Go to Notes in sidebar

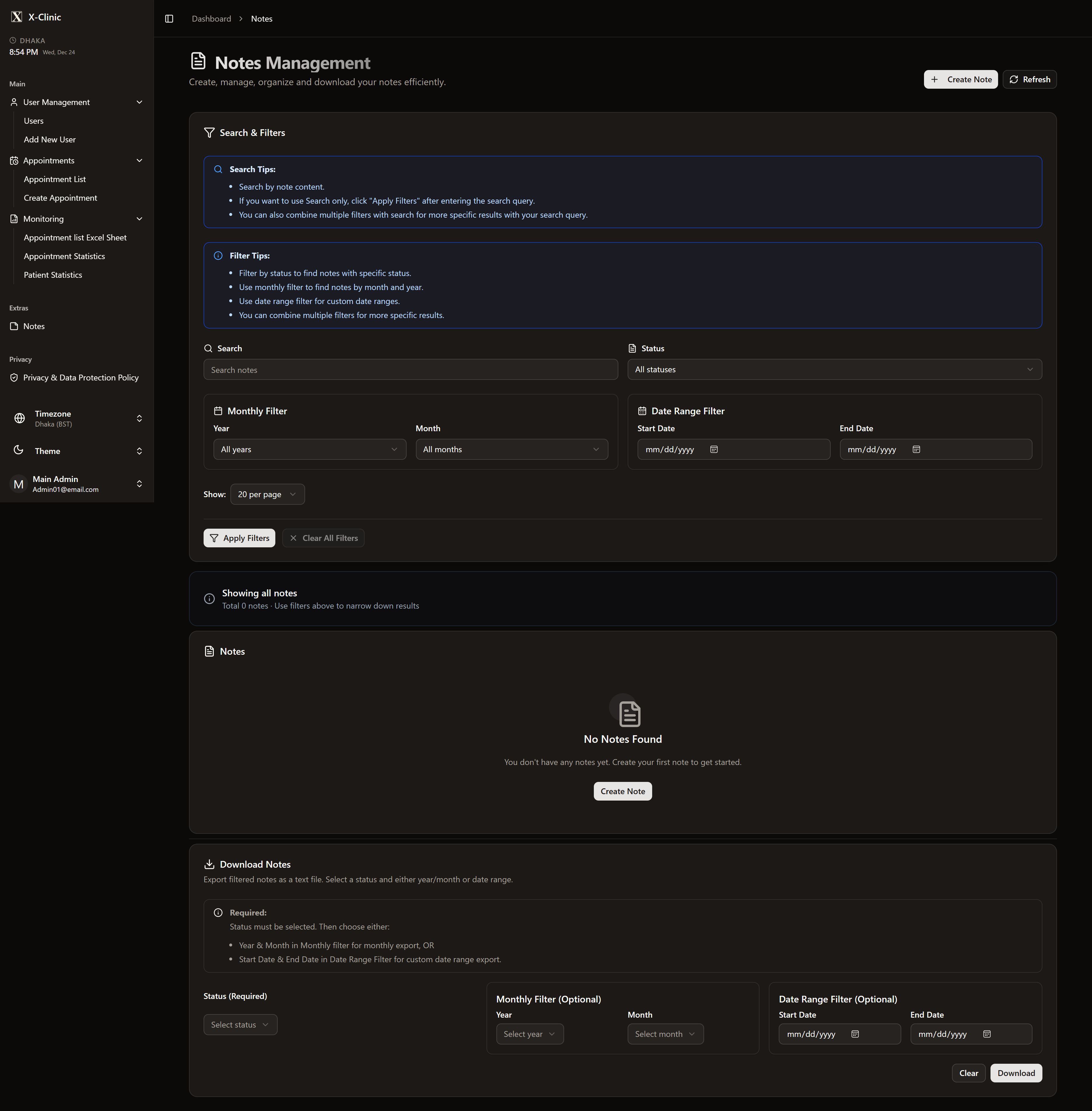(34, 326)
